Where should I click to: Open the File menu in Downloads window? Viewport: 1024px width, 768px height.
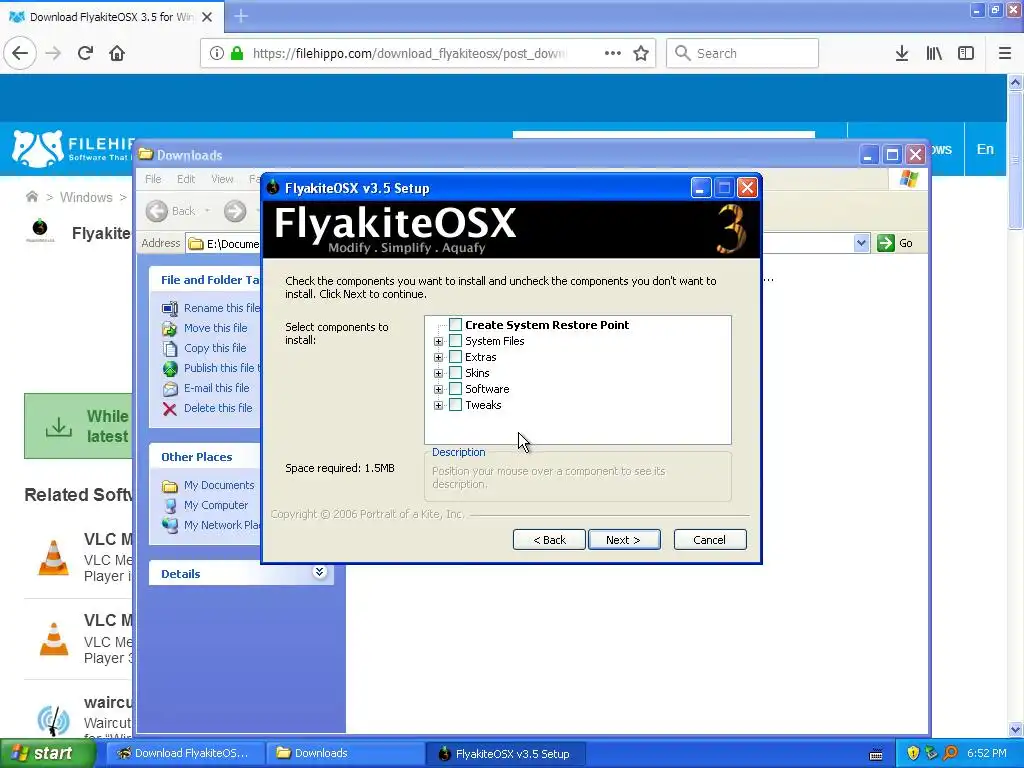(153, 179)
